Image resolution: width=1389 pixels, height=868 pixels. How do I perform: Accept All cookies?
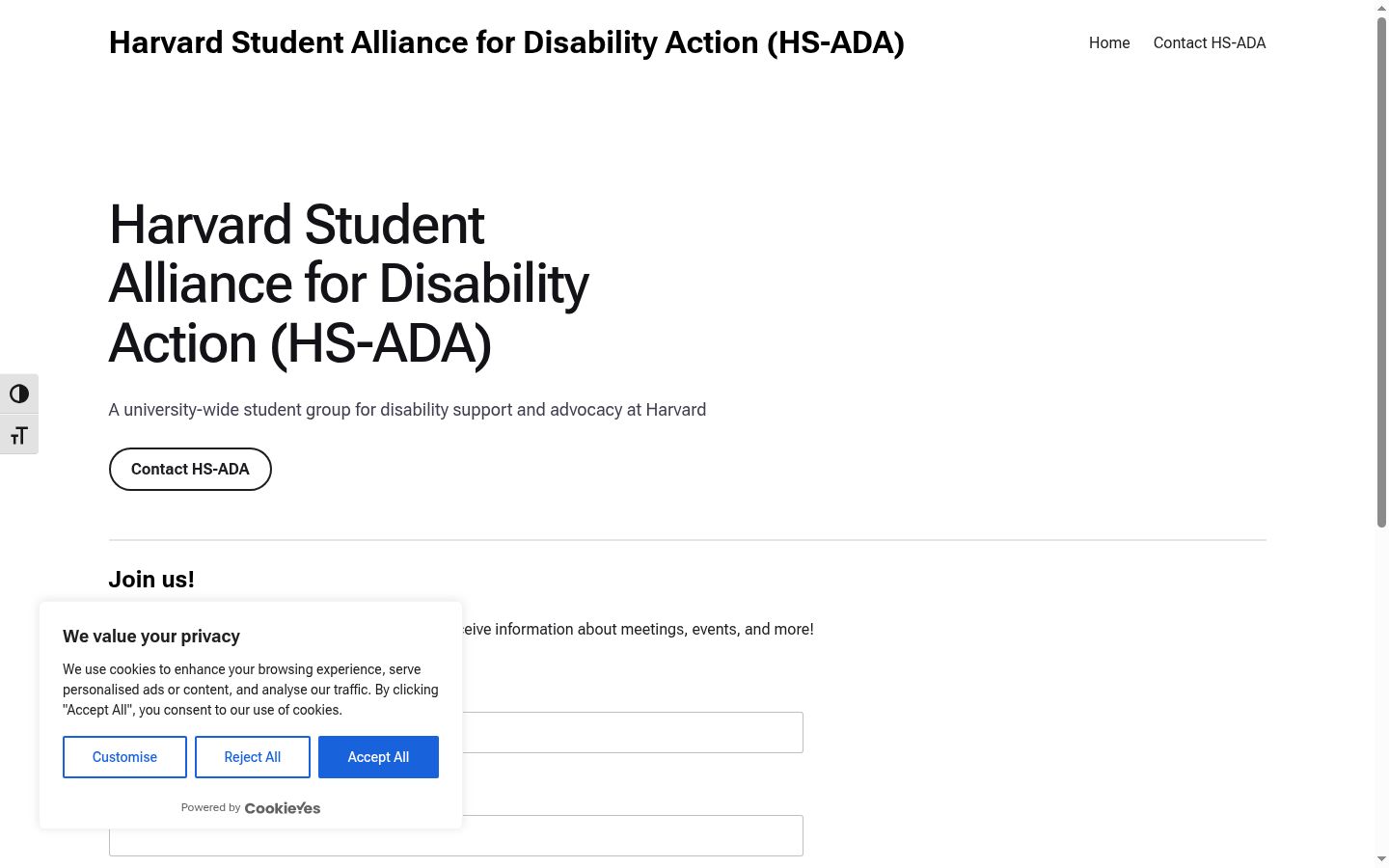[378, 757]
